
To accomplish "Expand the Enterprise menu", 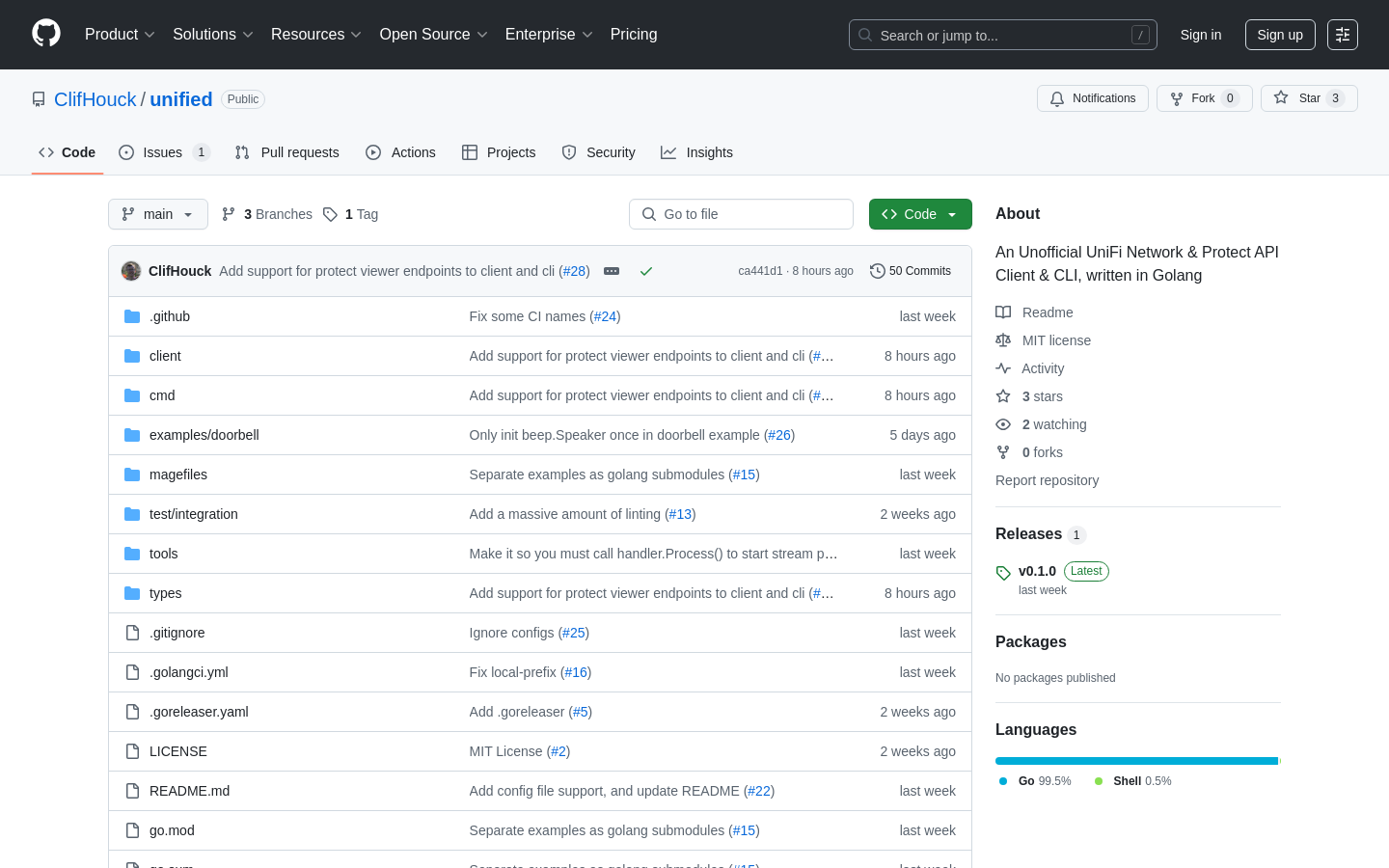I will click(549, 35).
